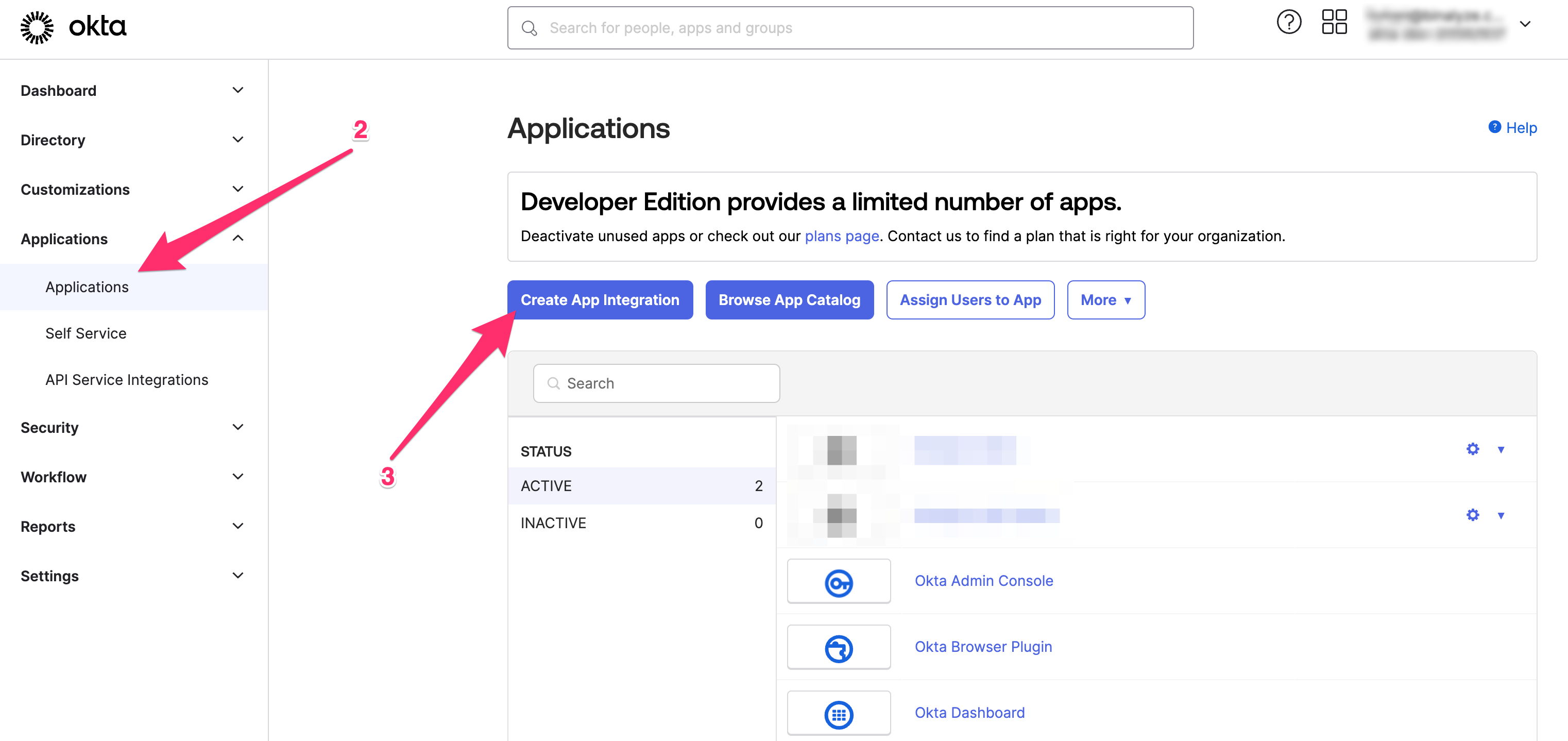Image resolution: width=1568 pixels, height=741 pixels.
Task: Open the plans page link
Action: pos(841,236)
